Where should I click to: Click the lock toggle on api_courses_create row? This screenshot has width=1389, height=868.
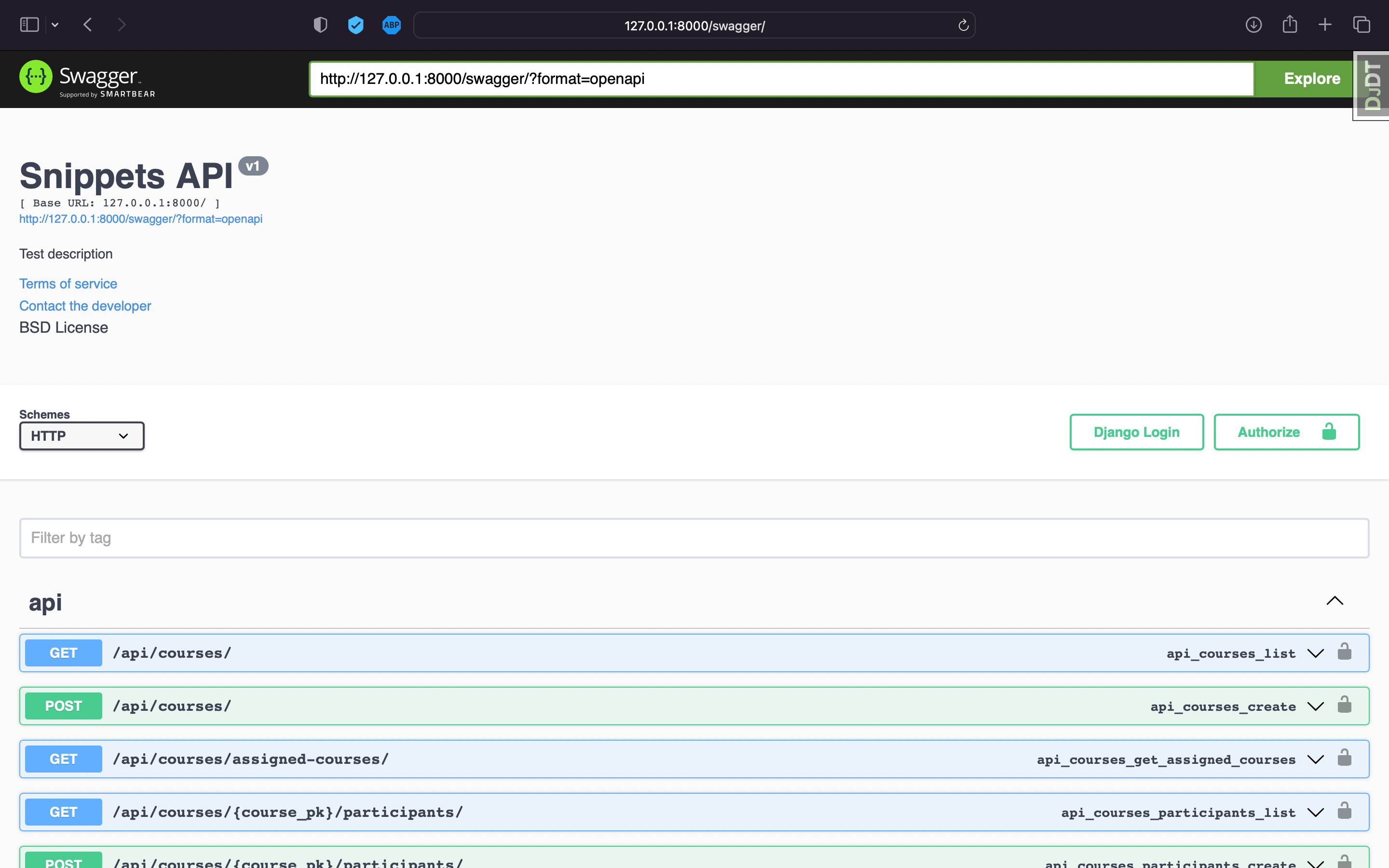(1346, 705)
